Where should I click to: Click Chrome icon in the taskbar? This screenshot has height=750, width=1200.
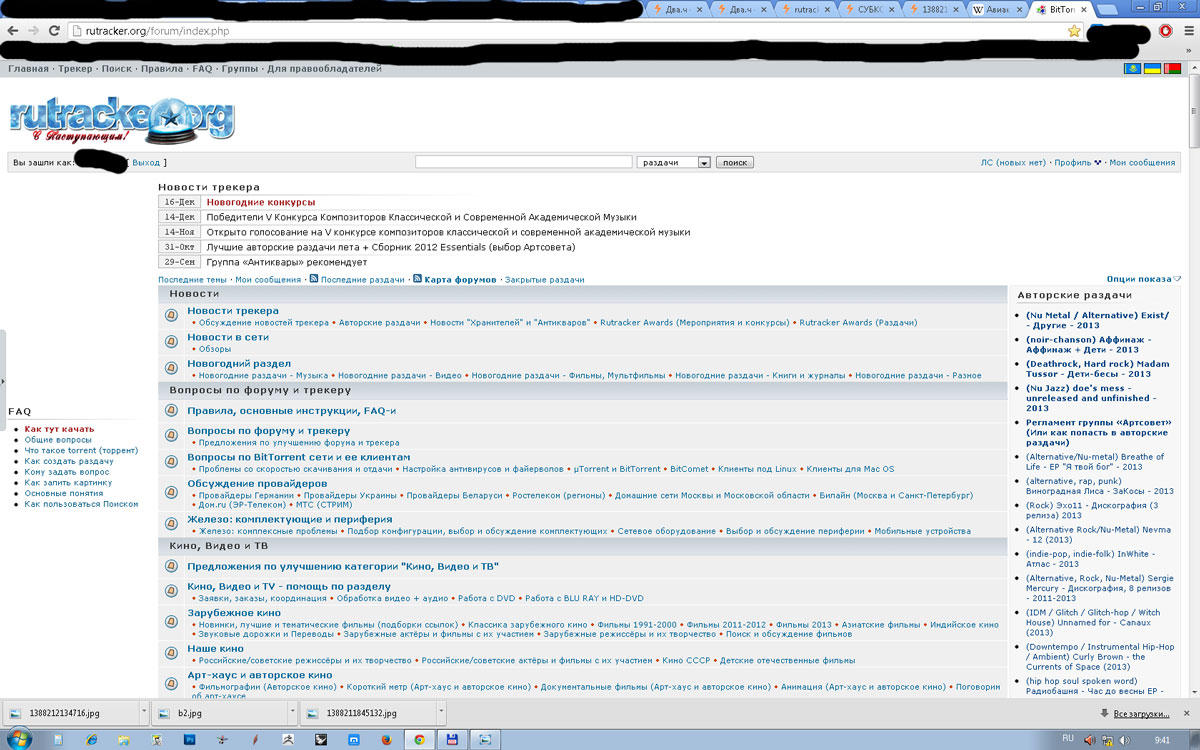pos(419,739)
